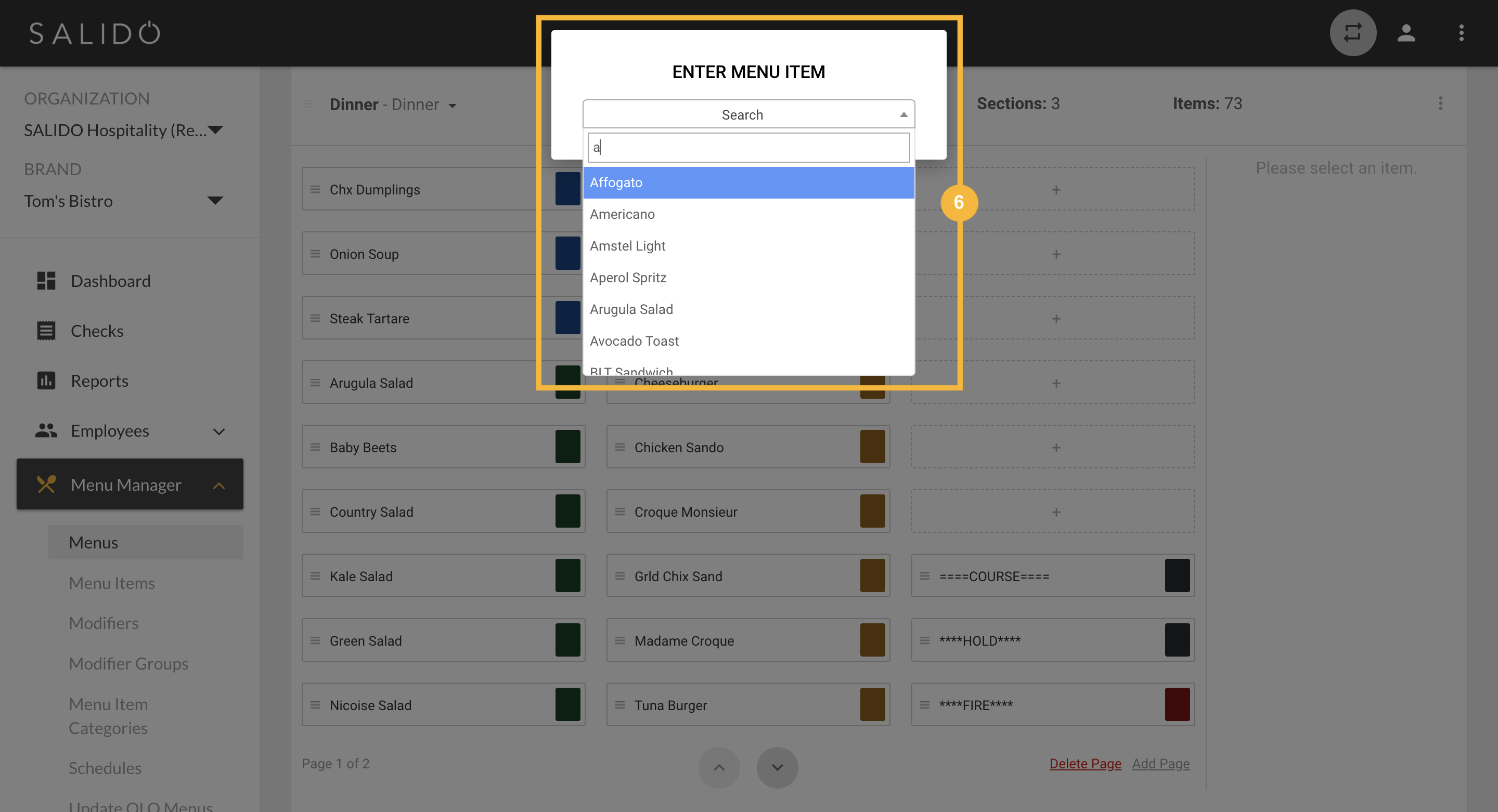Click the Menu Manager utensils icon
The image size is (1498, 812).
pos(46,484)
